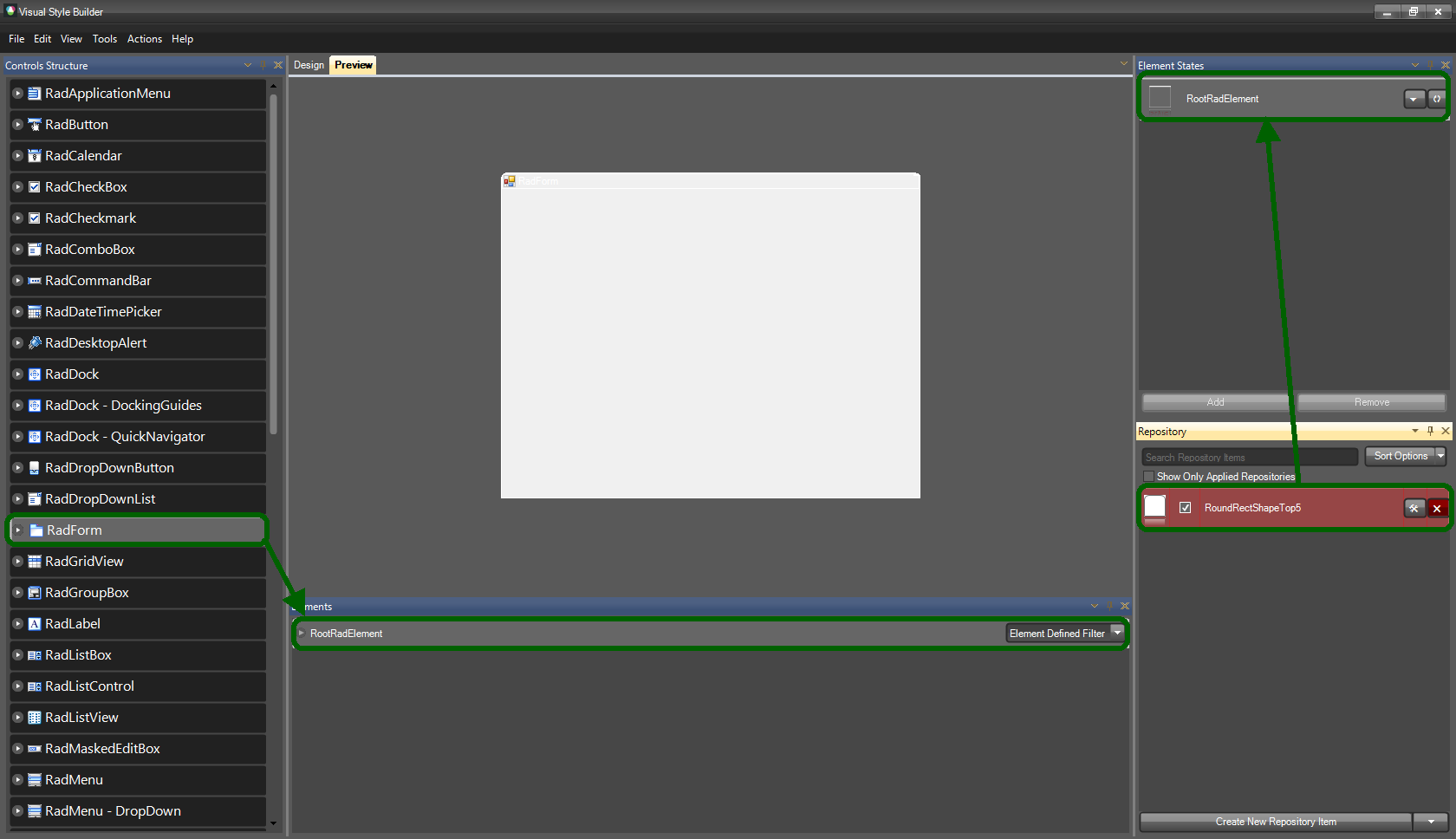The image size is (1456, 839).
Task: Click the RadGroupBox control icon
Action: [x=35, y=593]
